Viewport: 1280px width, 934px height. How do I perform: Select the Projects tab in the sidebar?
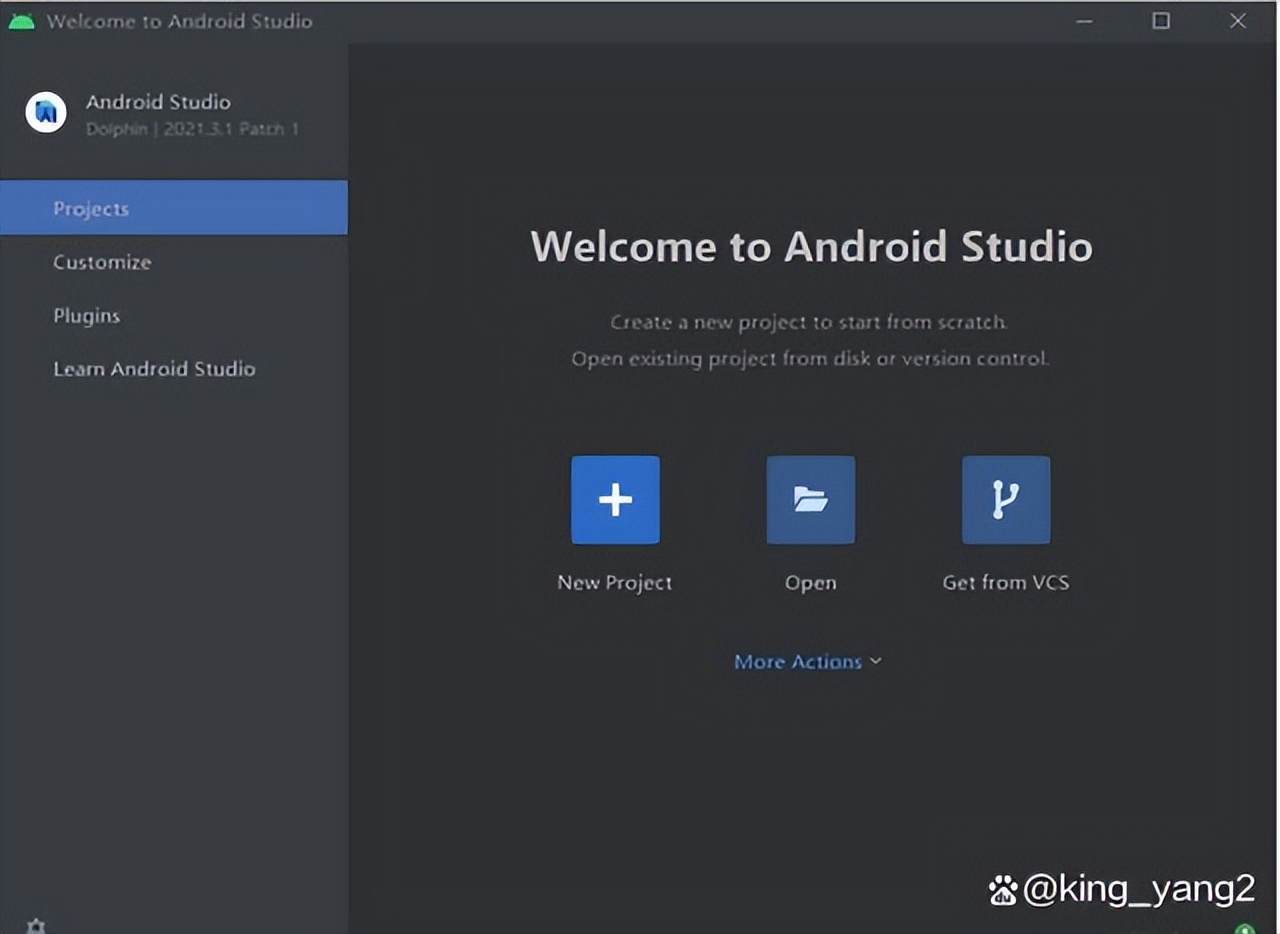(91, 208)
